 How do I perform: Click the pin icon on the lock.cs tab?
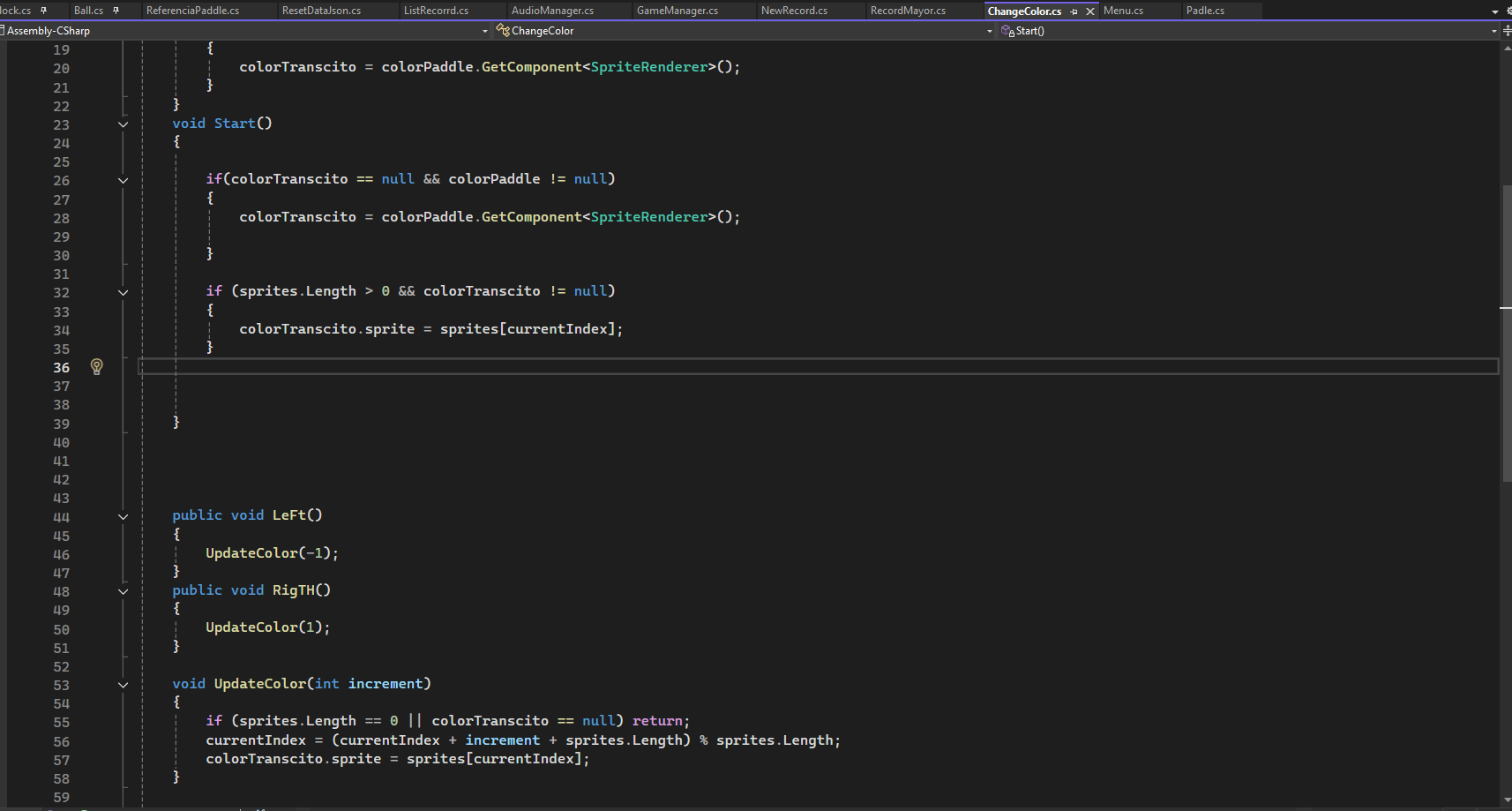[43, 11]
